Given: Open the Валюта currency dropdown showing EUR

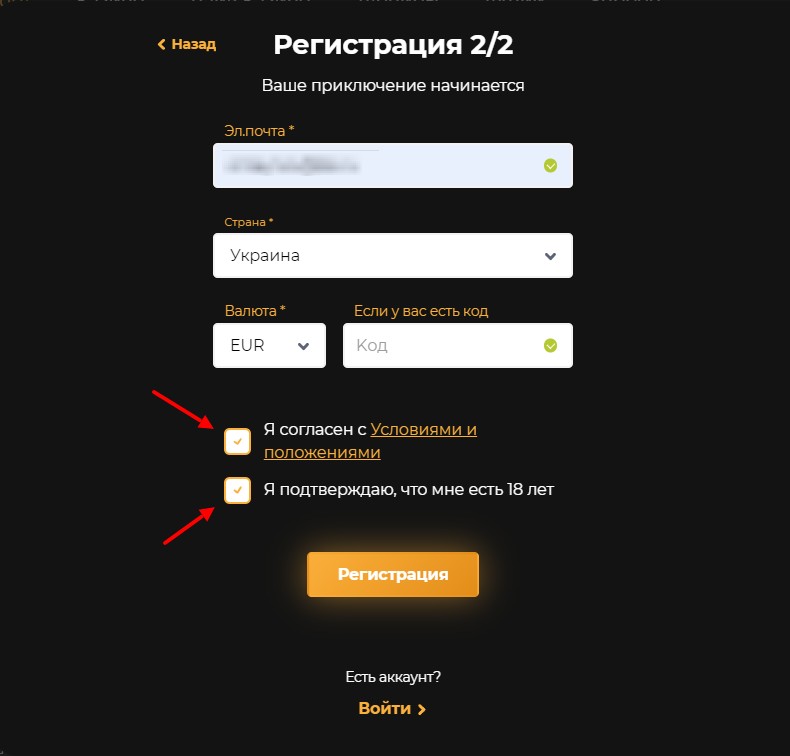Looking at the screenshot, I should [x=270, y=346].
